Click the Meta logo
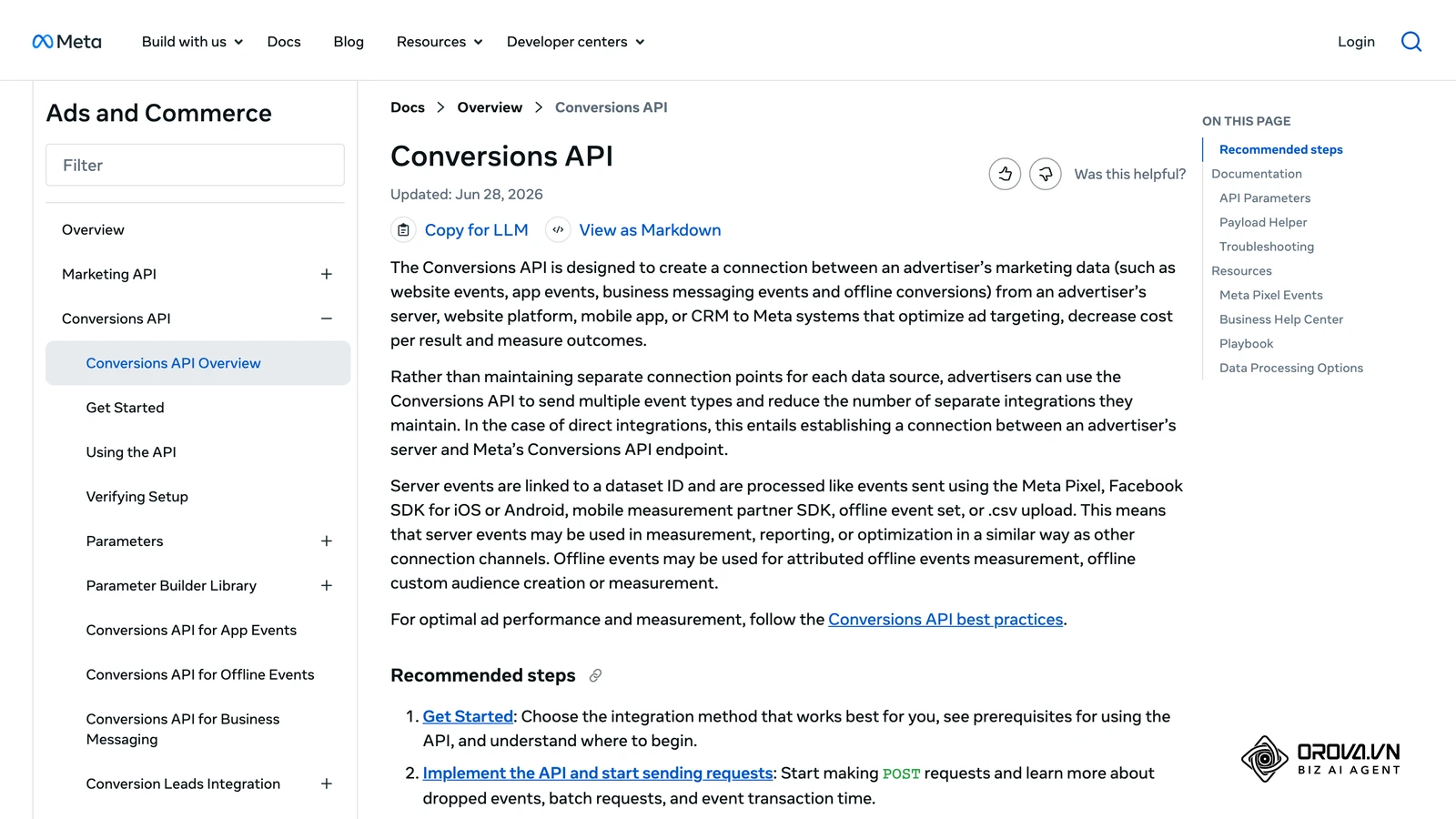This screenshot has height=819, width=1456. [66, 42]
